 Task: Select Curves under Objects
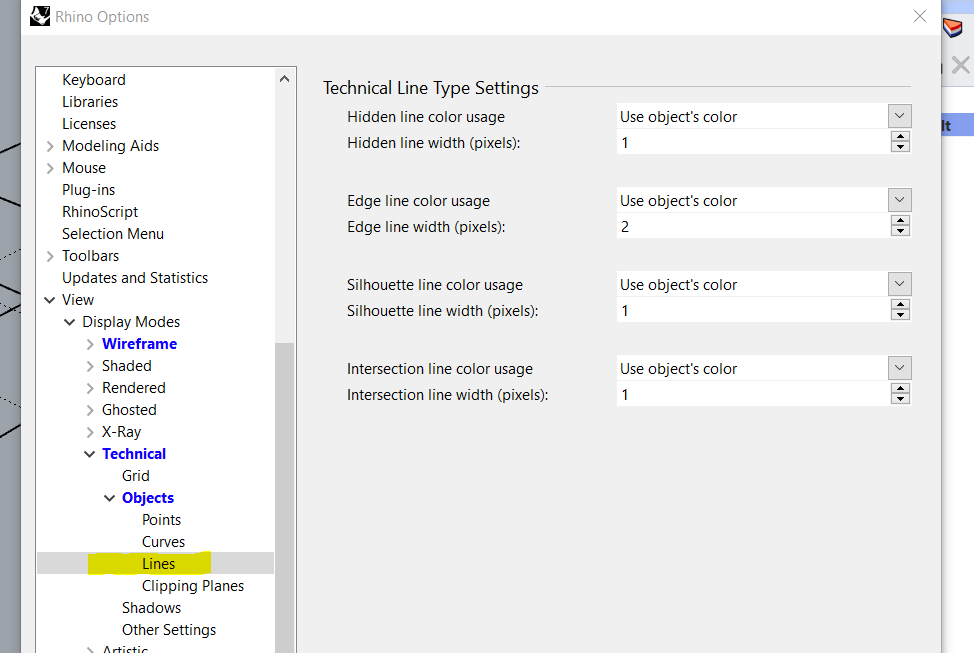click(x=163, y=542)
